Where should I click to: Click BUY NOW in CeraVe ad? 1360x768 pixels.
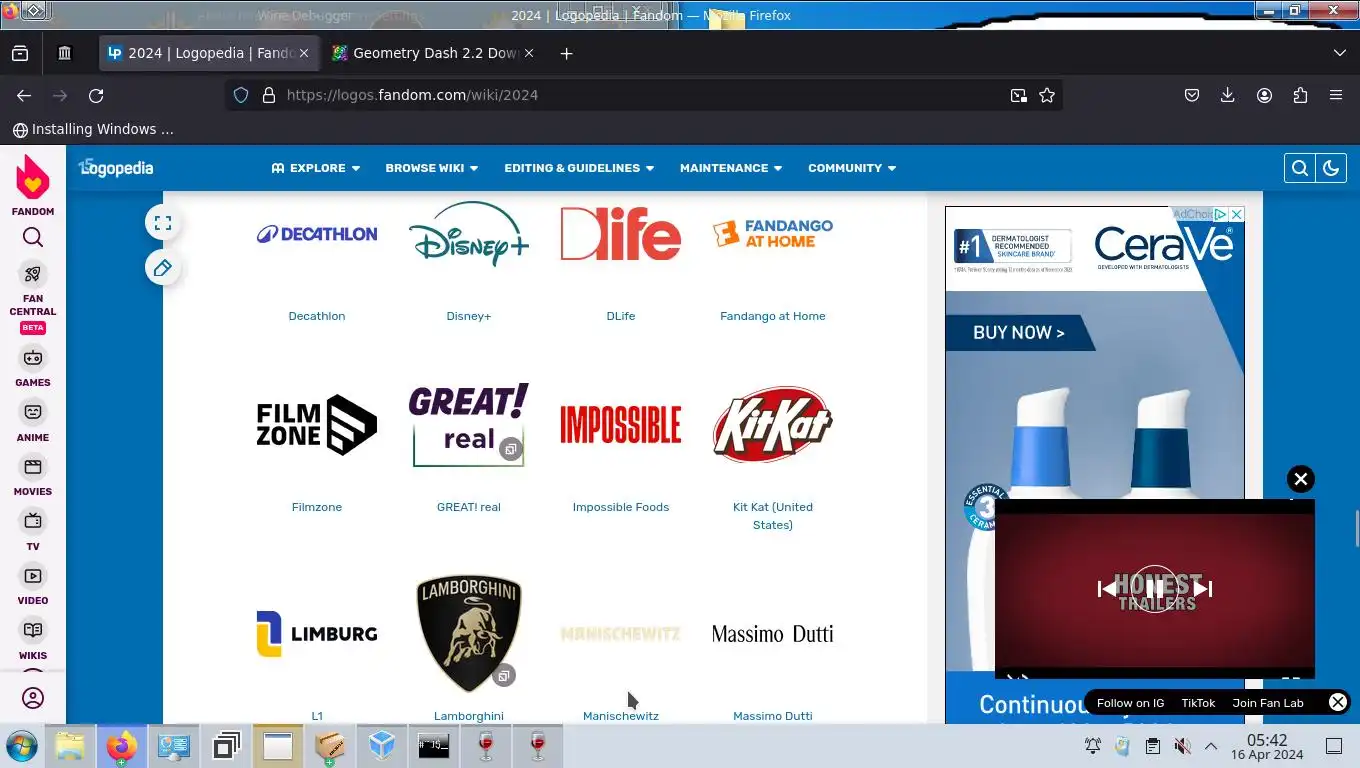1019,332
